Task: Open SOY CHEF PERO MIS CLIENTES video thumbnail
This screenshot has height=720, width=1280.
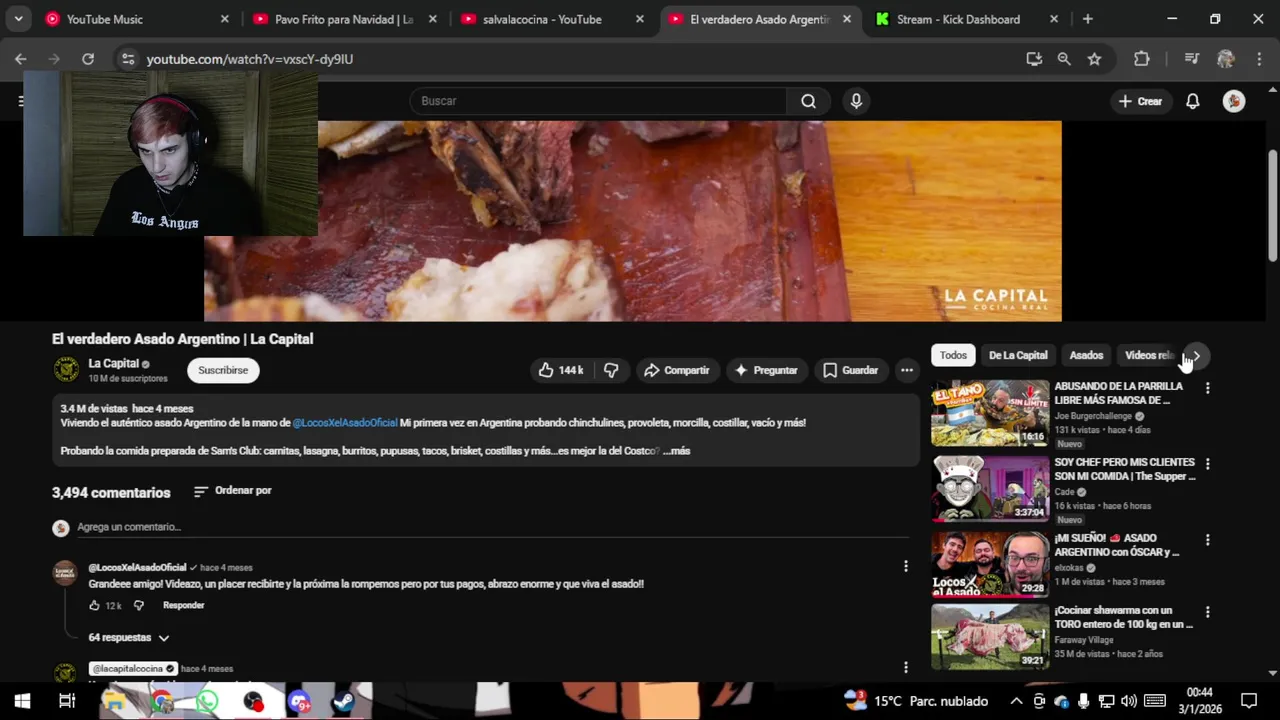Action: pyautogui.click(x=990, y=489)
